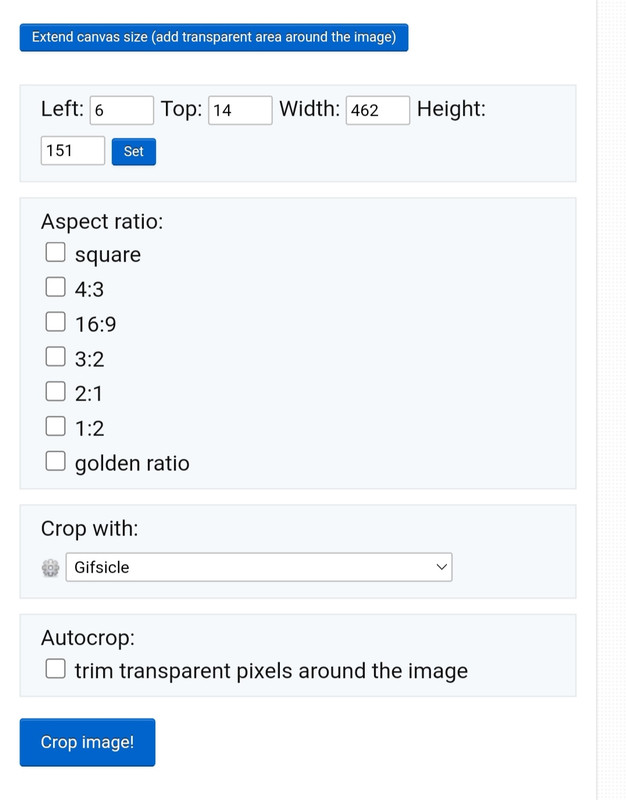Click the Top value input field
Viewport: 626px width, 800px height.
point(240,110)
